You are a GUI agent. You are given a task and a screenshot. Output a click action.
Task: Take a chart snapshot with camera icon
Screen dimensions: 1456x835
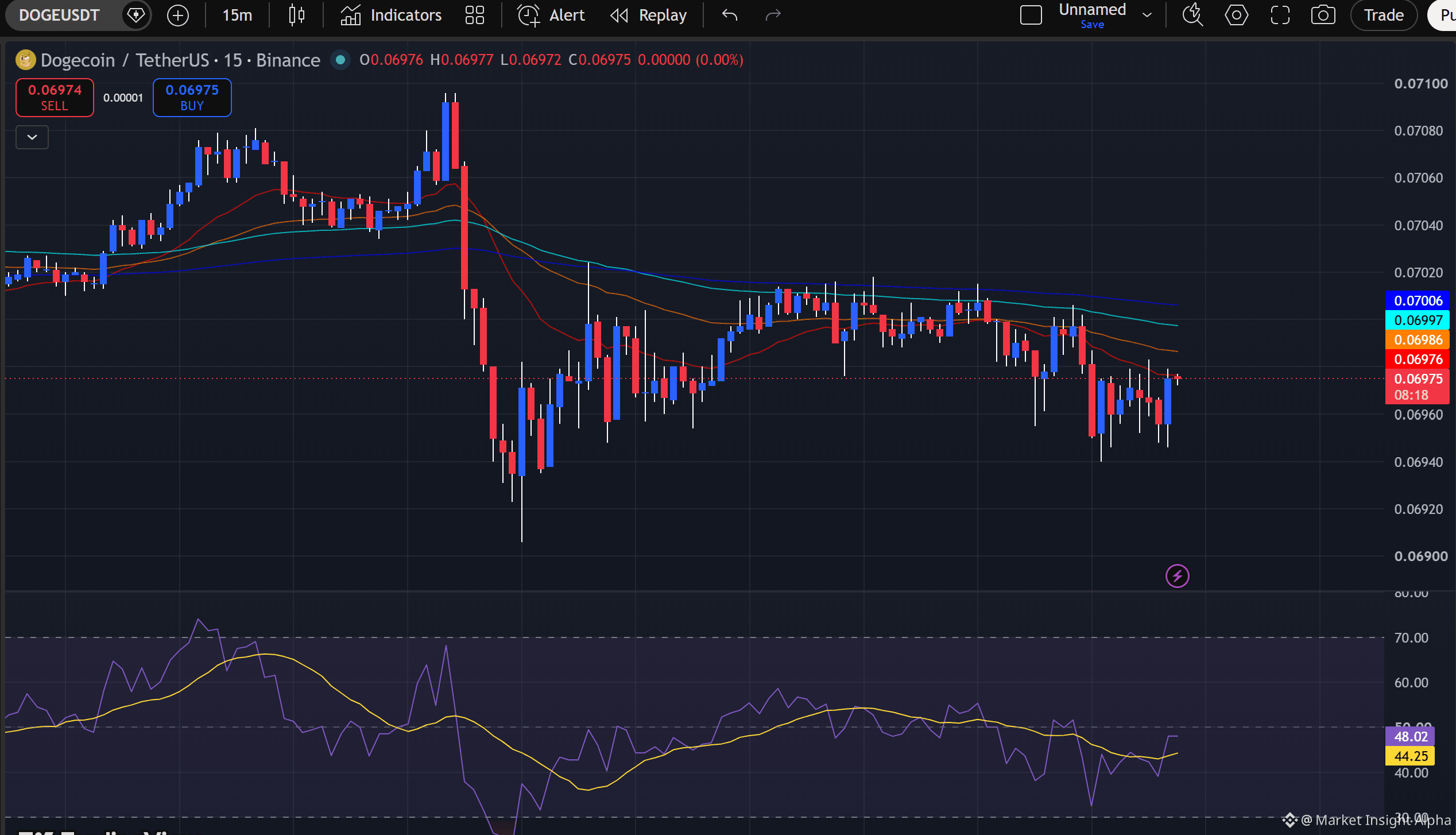tap(1323, 16)
